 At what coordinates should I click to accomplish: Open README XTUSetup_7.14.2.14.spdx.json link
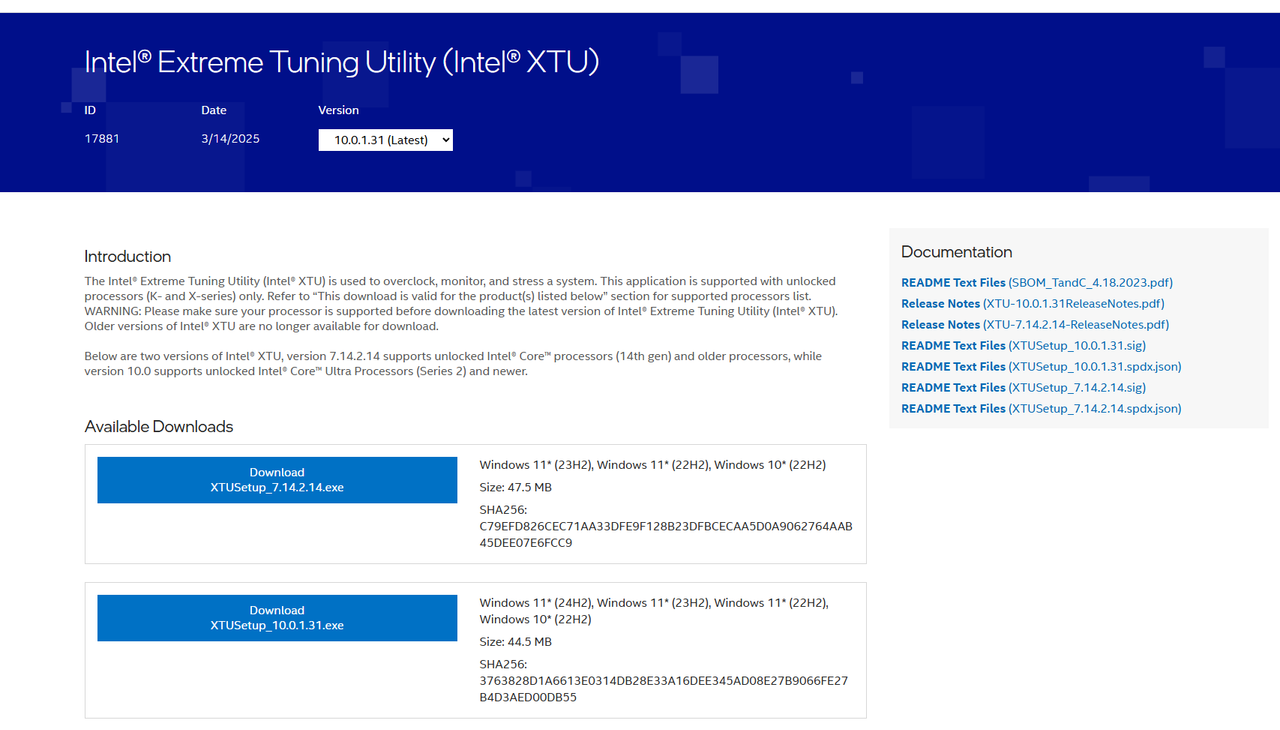(x=1041, y=409)
